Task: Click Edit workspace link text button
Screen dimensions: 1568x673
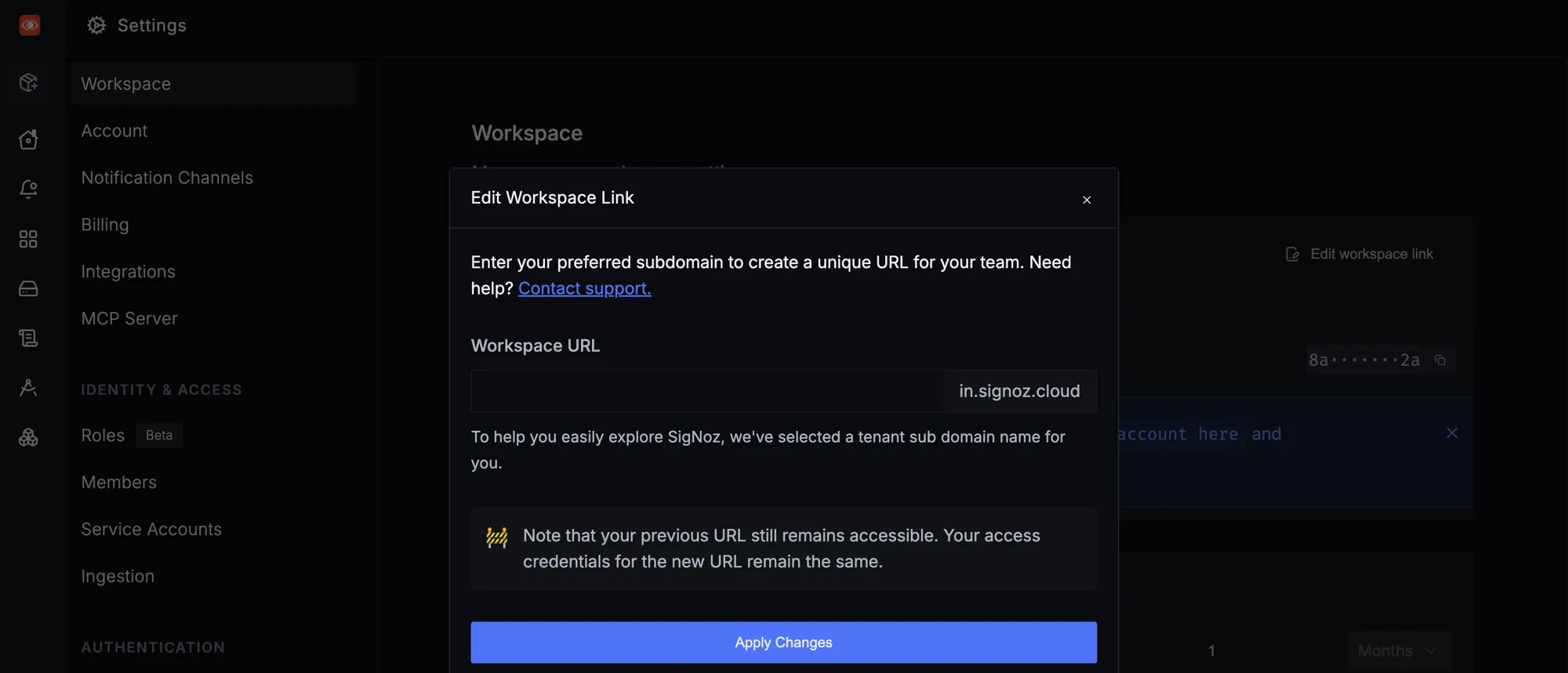Action: tap(1371, 254)
